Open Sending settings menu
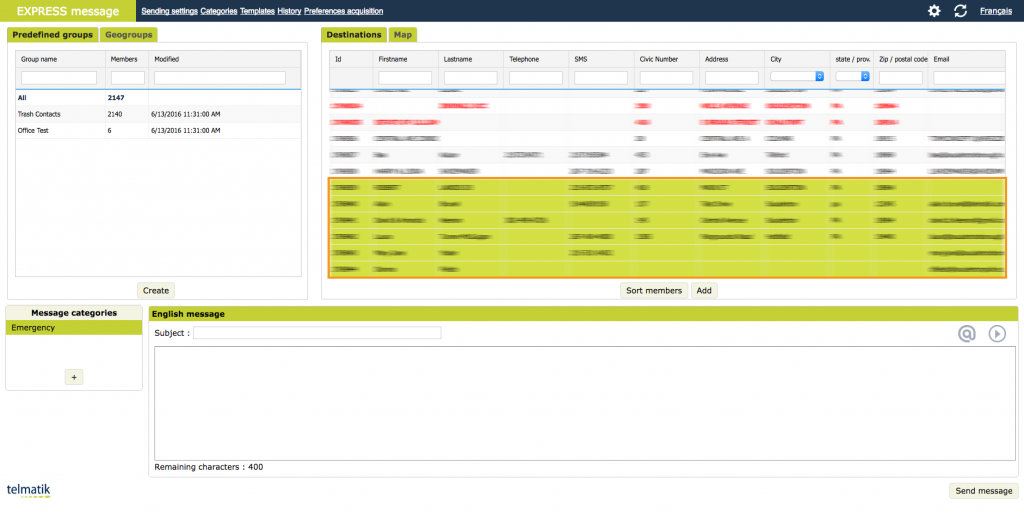 point(169,11)
